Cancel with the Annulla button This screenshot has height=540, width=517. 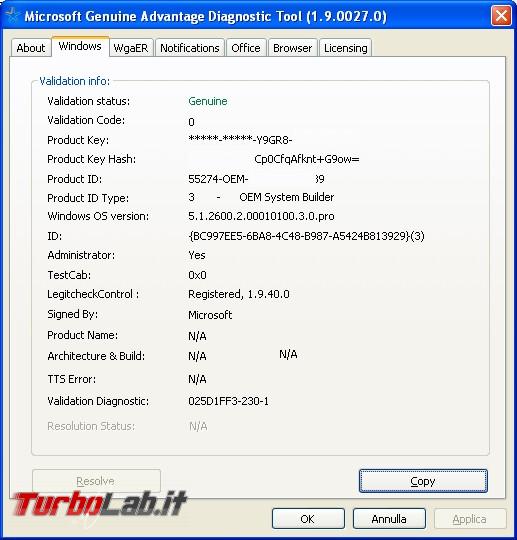(x=389, y=519)
